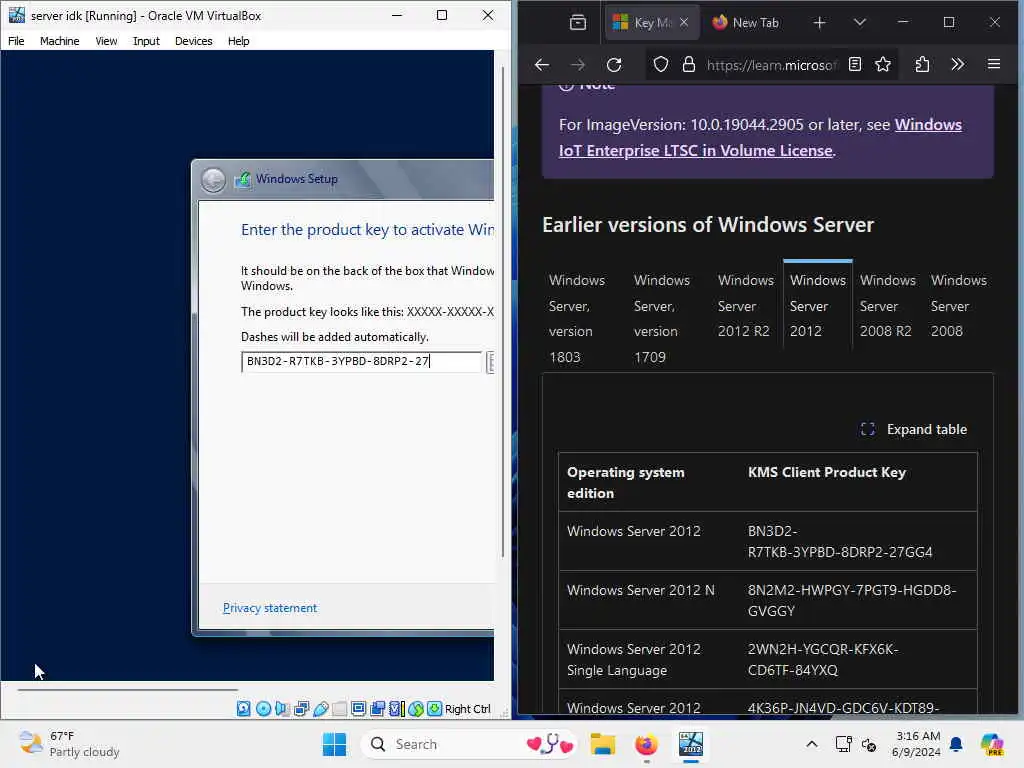This screenshot has height=768, width=1024.
Task: Click the product key input field
Action: [x=361, y=361]
